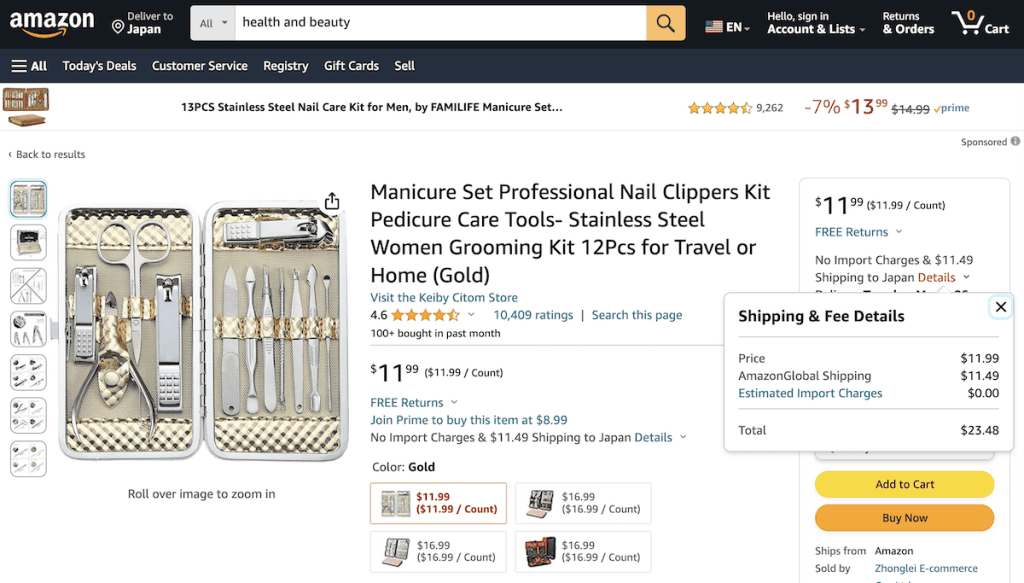Select the second product gallery thumbnail
Image resolution: width=1024 pixels, height=583 pixels.
27,242
